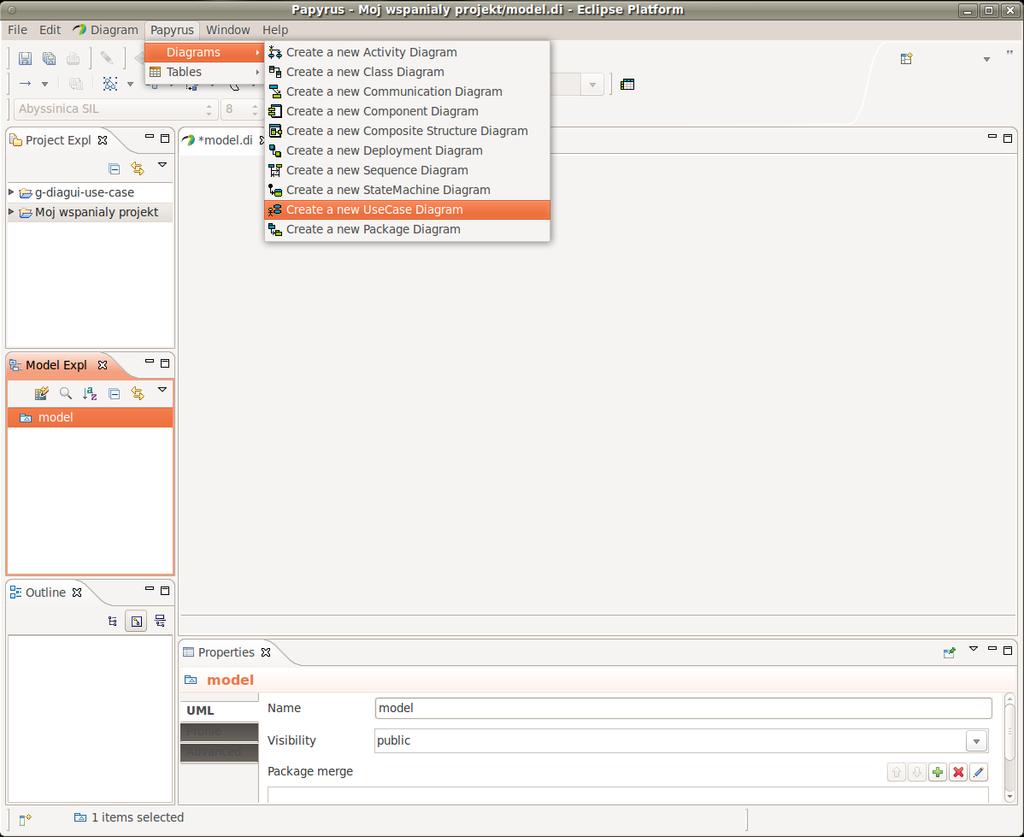Click the Properties pin icon
The height and width of the screenshot is (837, 1024).
pyautogui.click(x=950, y=652)
